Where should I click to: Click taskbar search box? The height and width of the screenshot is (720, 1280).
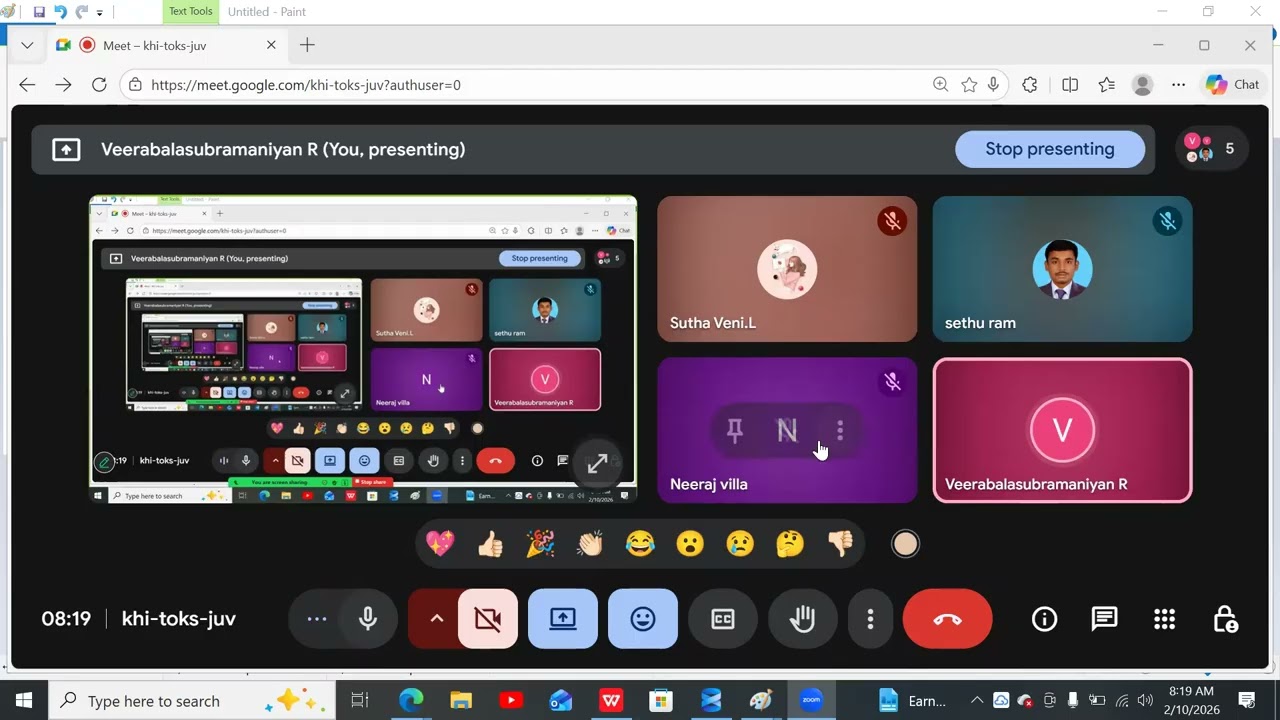[190, 701]
